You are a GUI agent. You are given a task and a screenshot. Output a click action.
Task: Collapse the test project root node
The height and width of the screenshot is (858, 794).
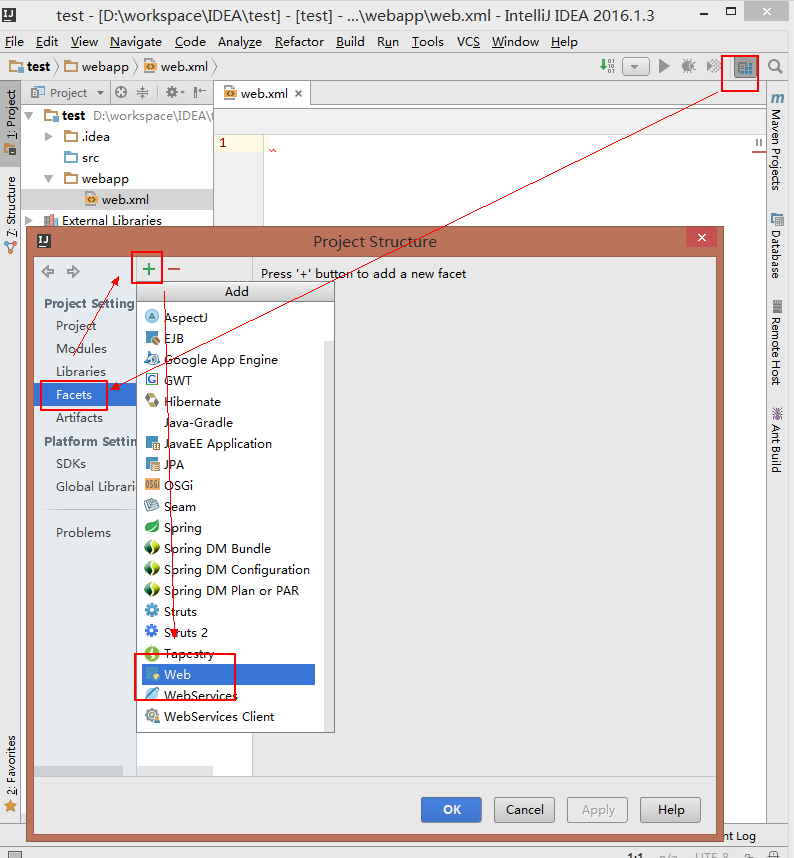[x=30, y=115]
